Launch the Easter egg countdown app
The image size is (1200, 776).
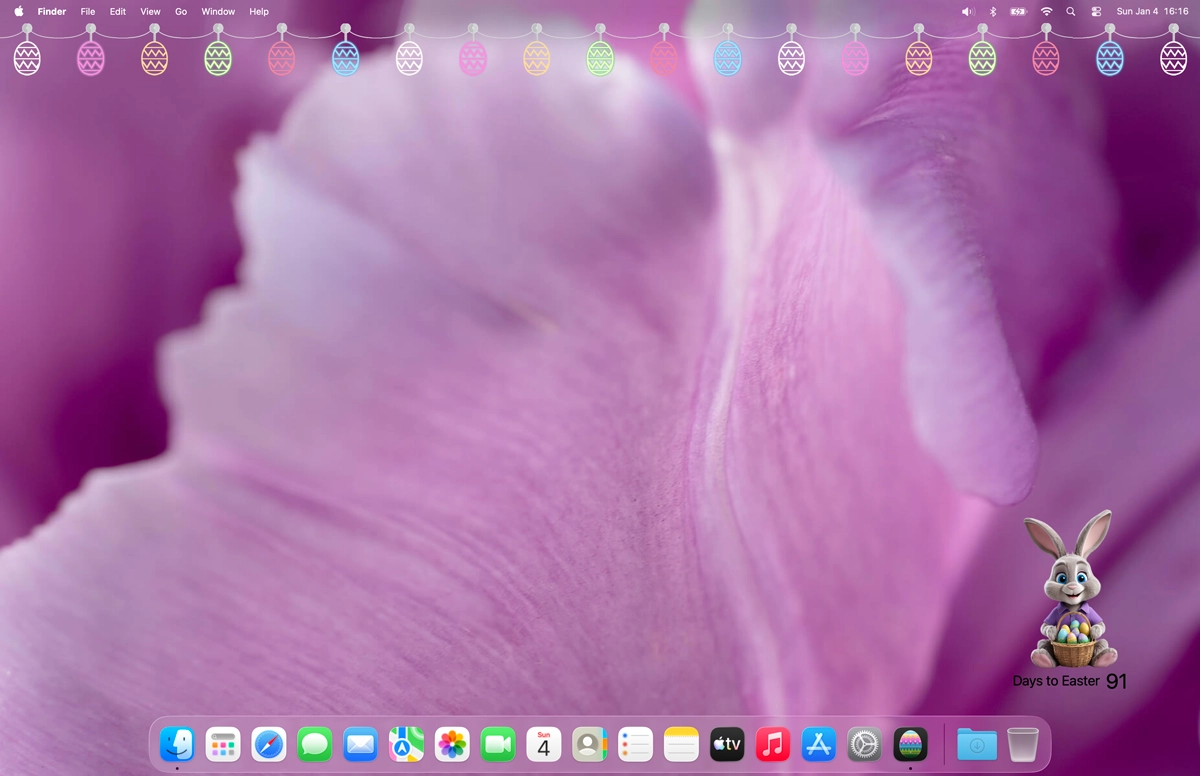coord(910,744)
